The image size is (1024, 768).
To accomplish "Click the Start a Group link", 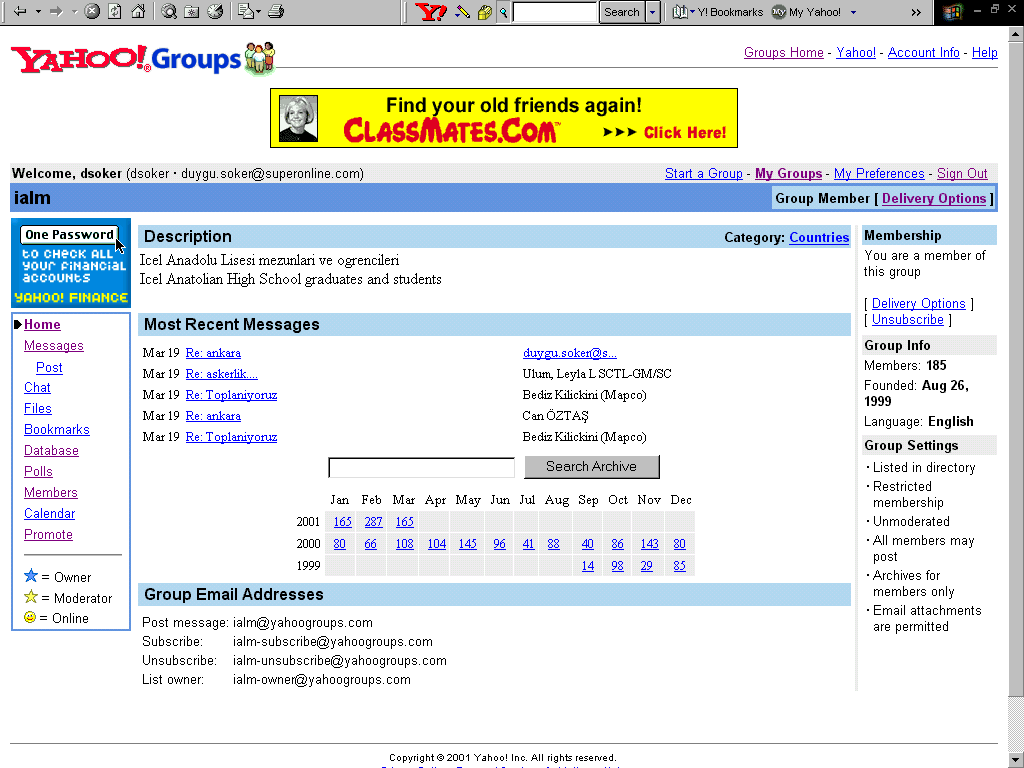I will (x=703, y=173).
